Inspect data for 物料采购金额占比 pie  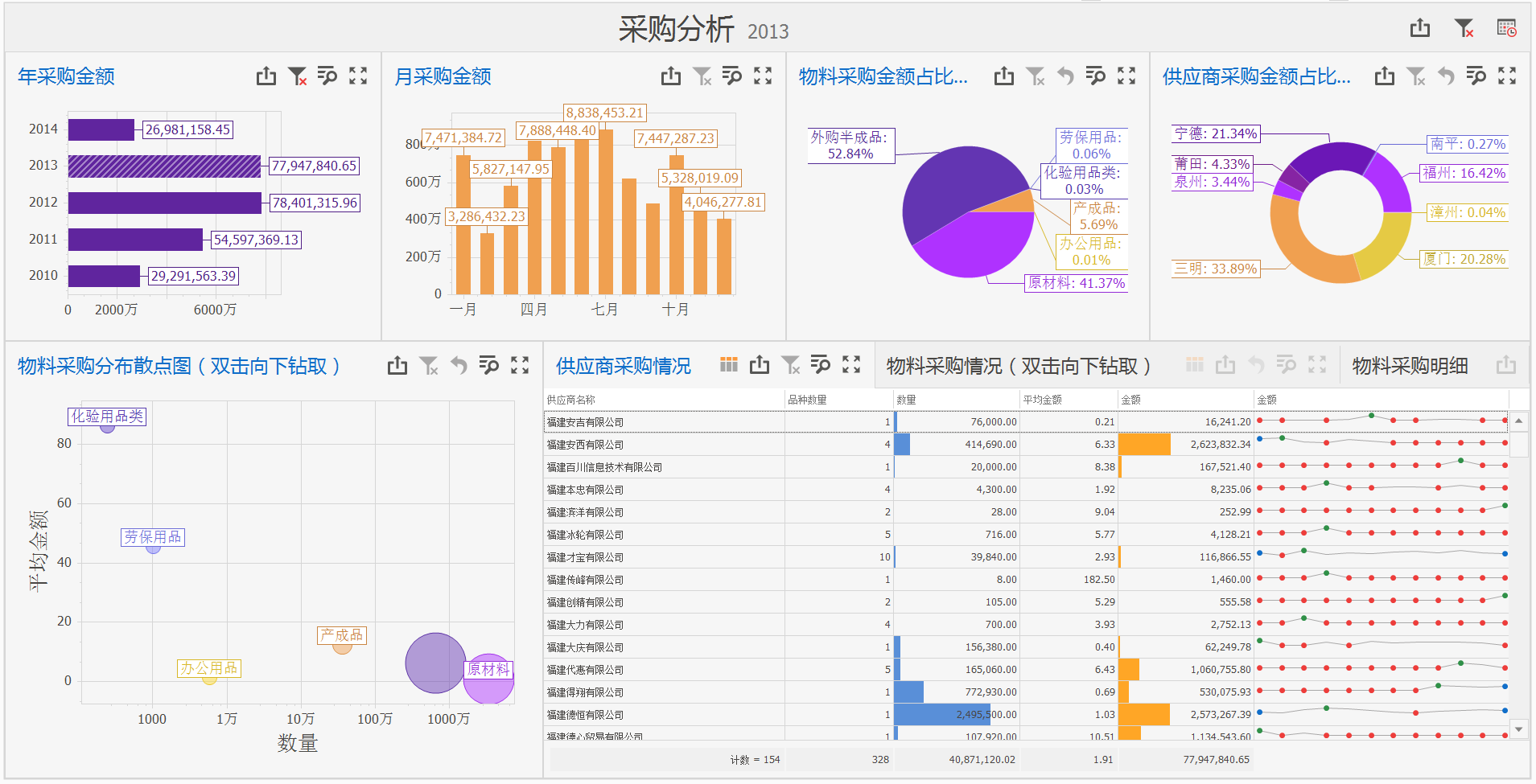1096,76
